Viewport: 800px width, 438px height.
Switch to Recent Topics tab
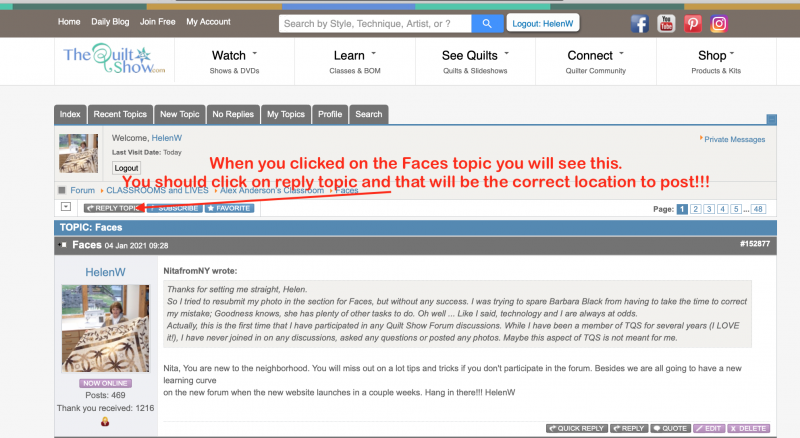pos(121,114)
